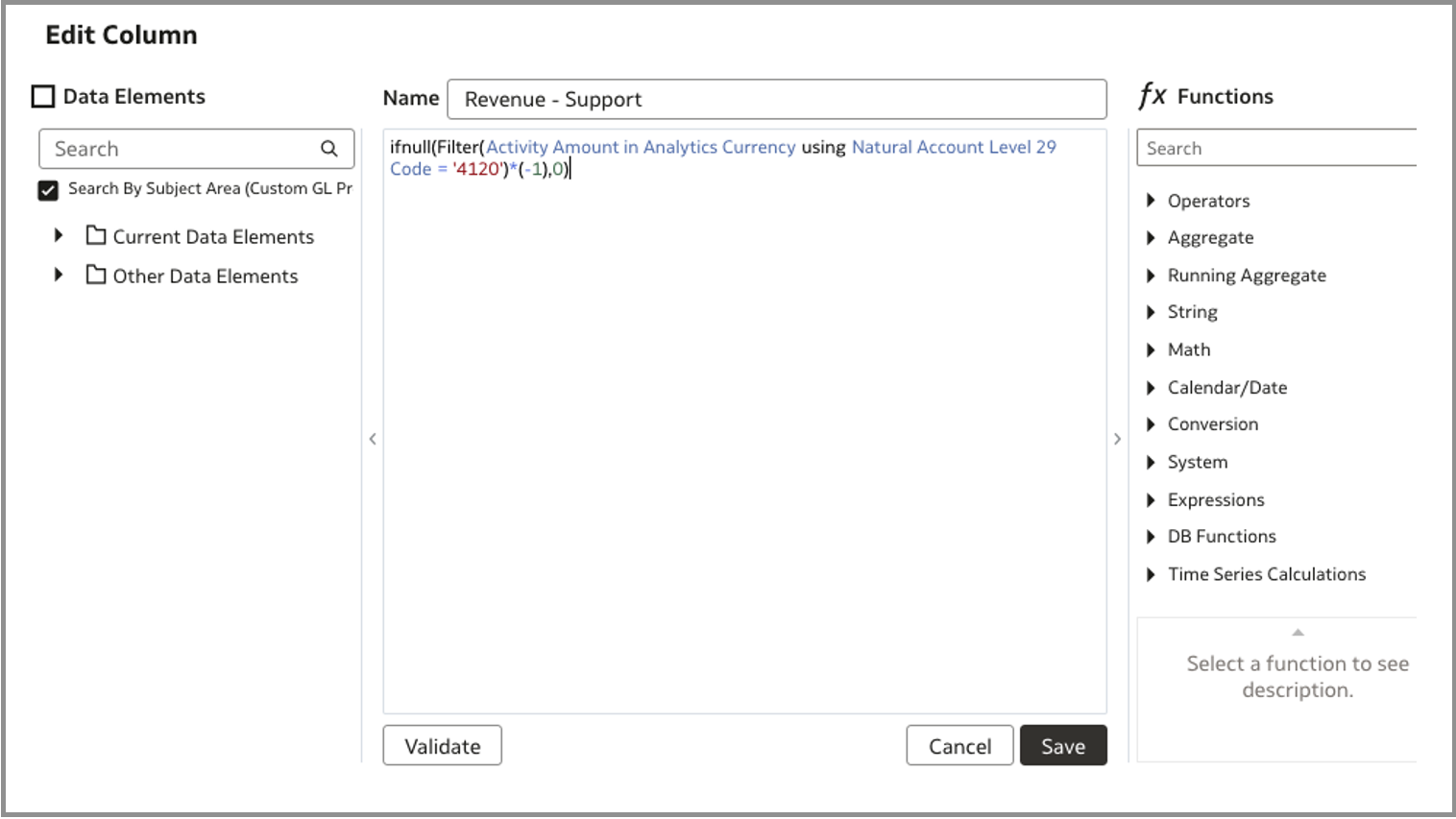
Task: Click the right chevron beside the formula editor
Action: point(1117,439)
